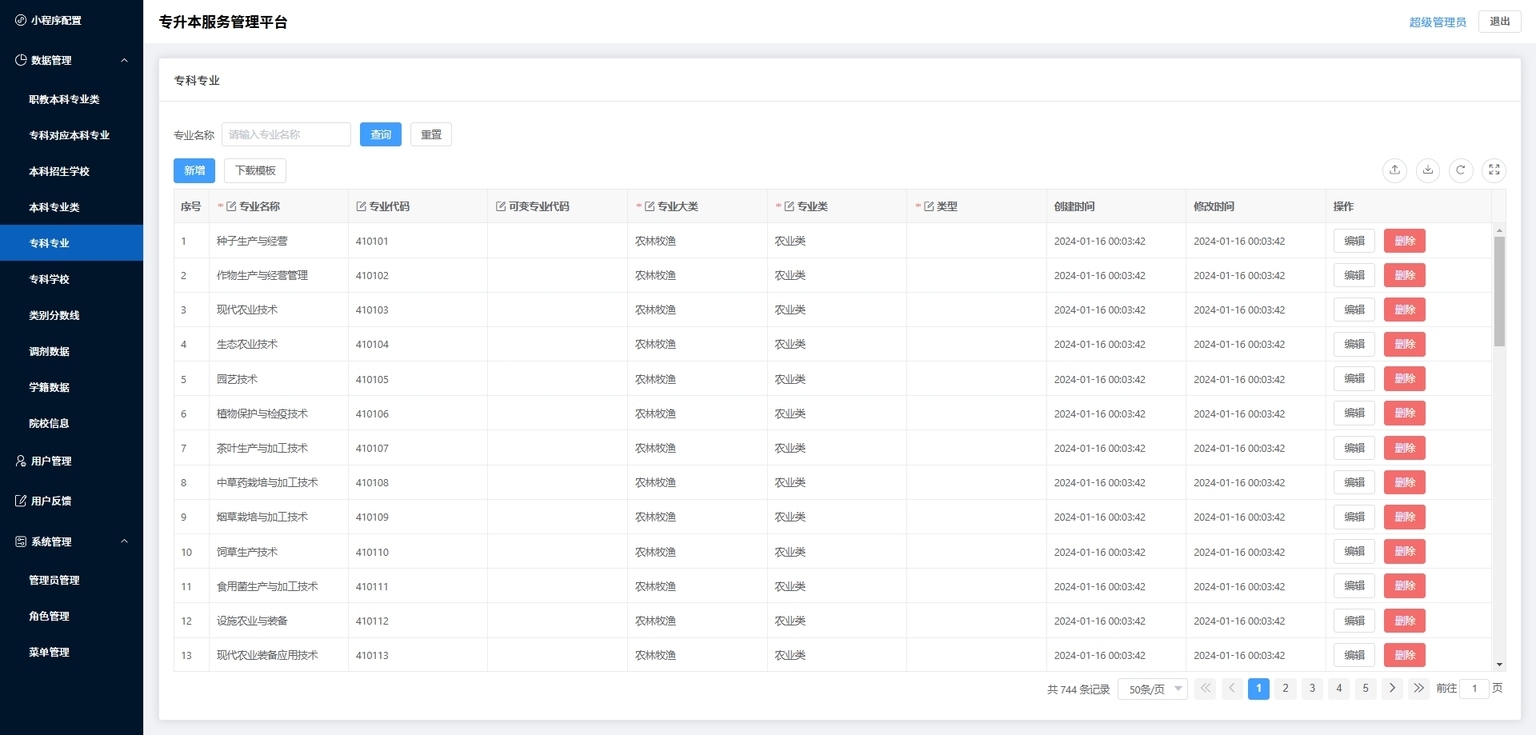Click edit icon in 专业代码 column header
This screenshot has width=1536, height=735.
click(361, 207)
